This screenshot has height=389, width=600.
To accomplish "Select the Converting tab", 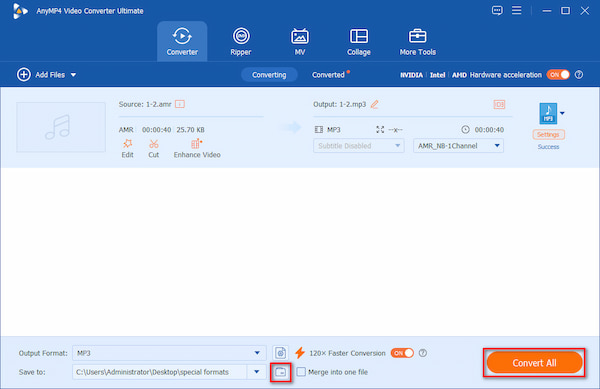I will [269, 75].
